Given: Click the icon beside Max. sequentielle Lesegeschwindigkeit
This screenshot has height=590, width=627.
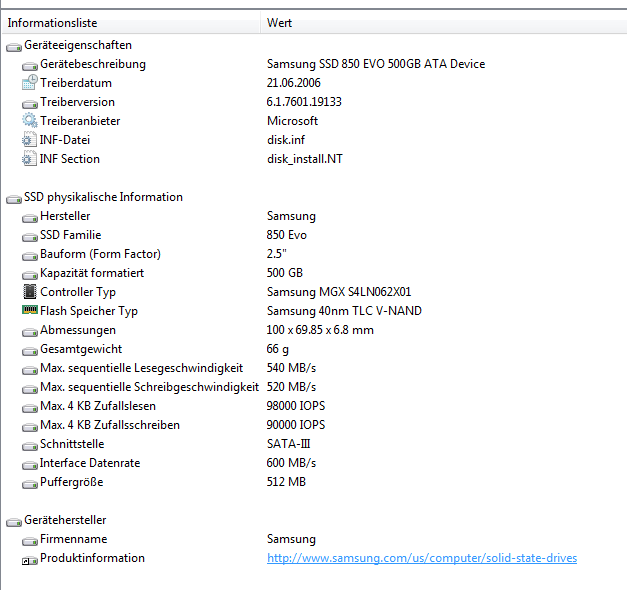Looking at the screenshot, I should pos(30,370).
